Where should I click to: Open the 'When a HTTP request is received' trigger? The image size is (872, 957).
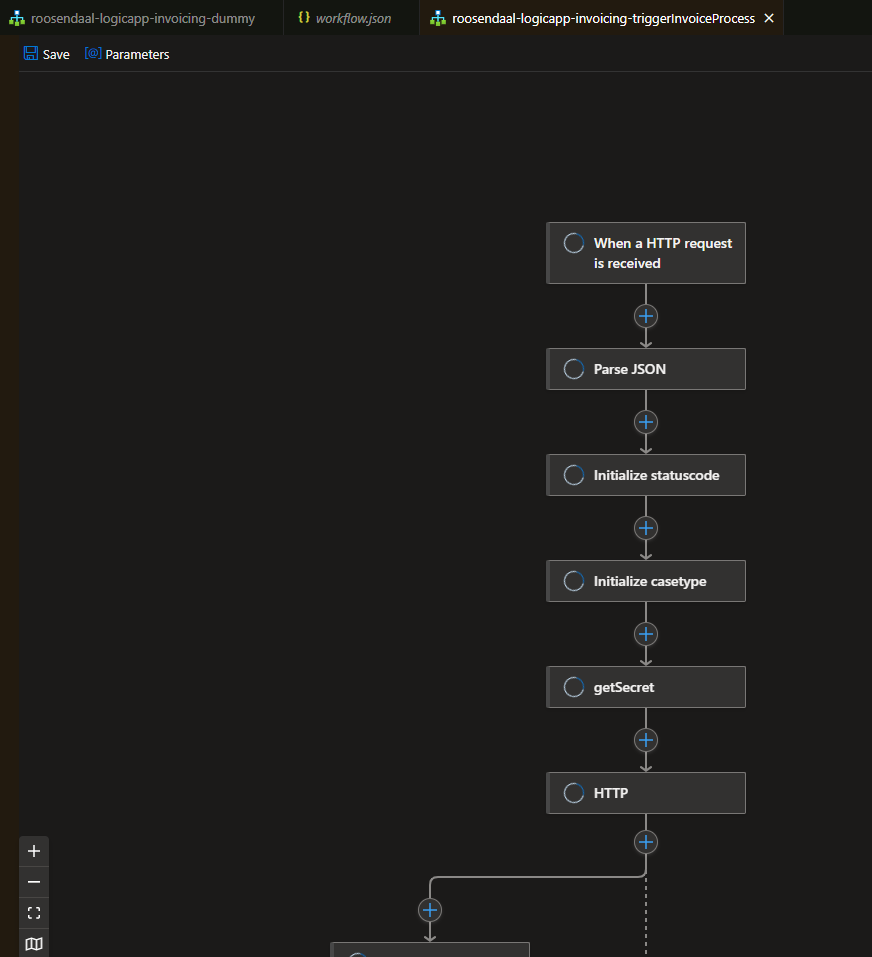point(645,252)
